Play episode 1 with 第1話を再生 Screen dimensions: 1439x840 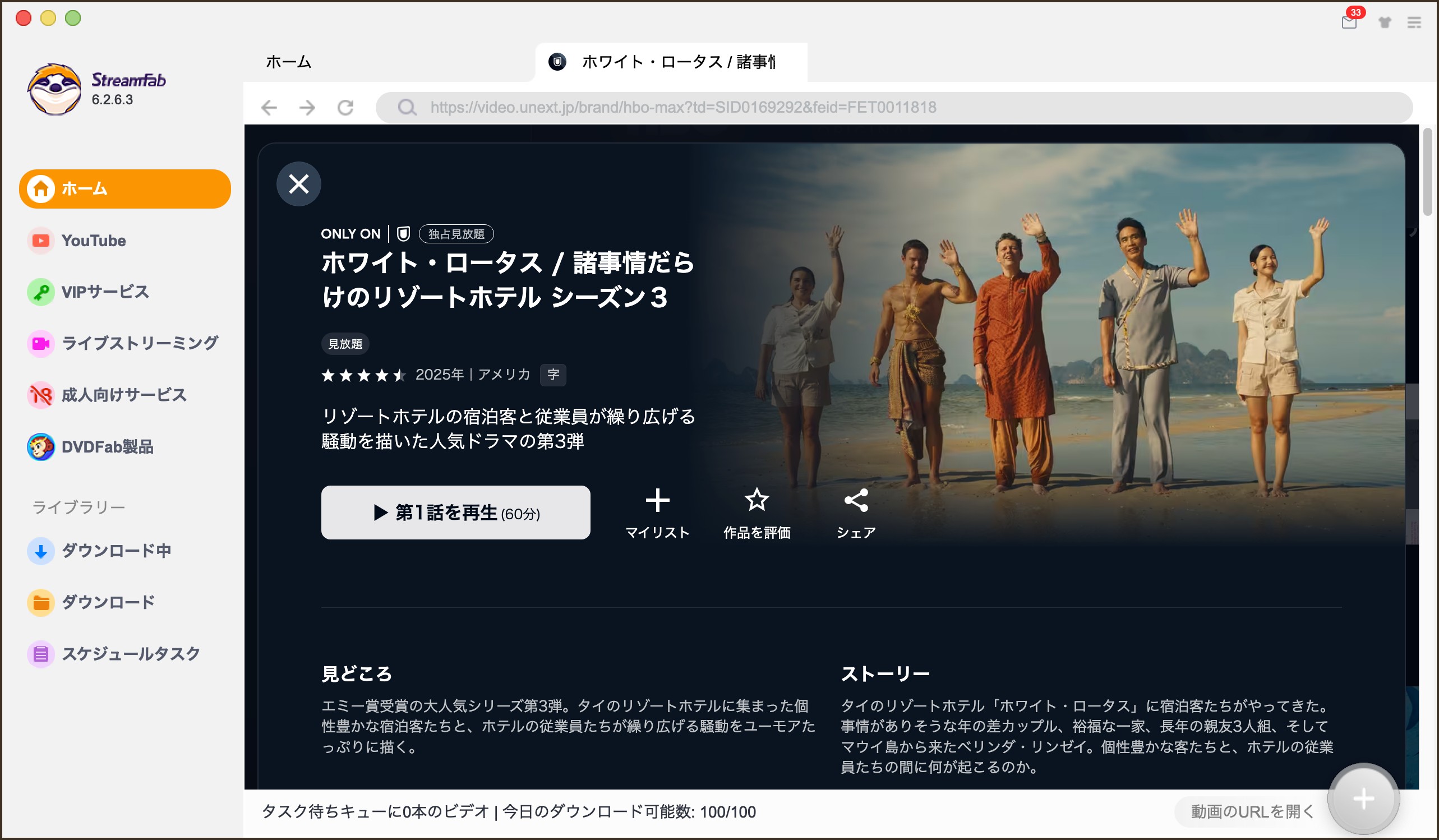coord(455,512)
